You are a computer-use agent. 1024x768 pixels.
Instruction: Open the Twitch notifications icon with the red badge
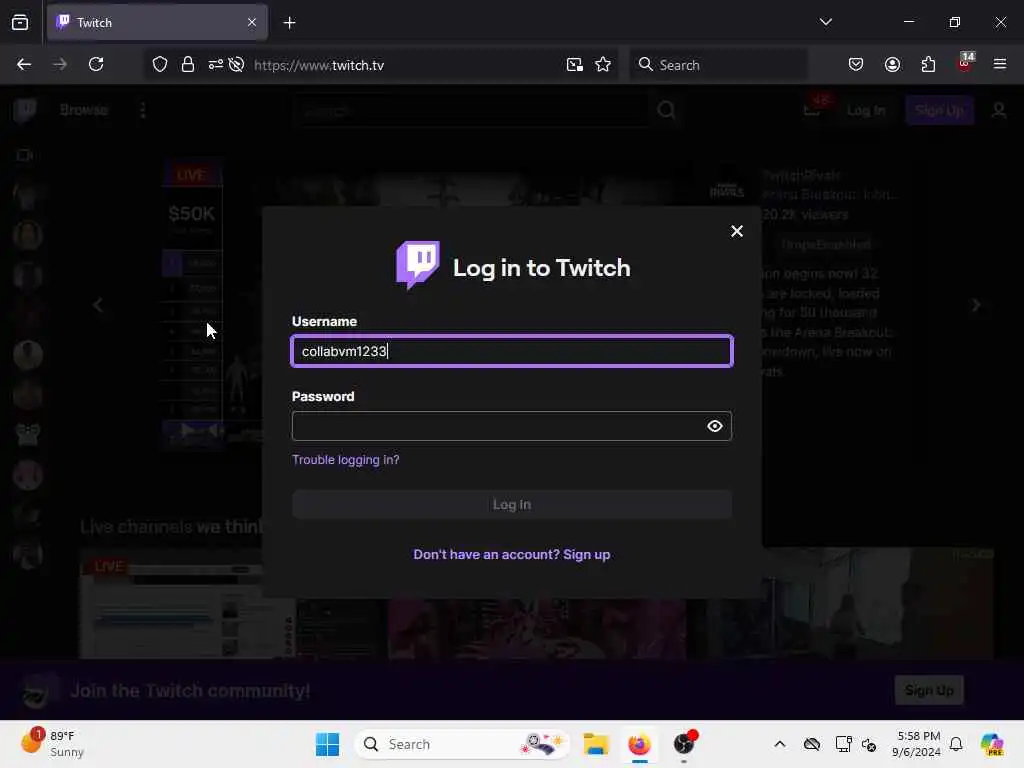pyautogui.click(x=814, y=108)
